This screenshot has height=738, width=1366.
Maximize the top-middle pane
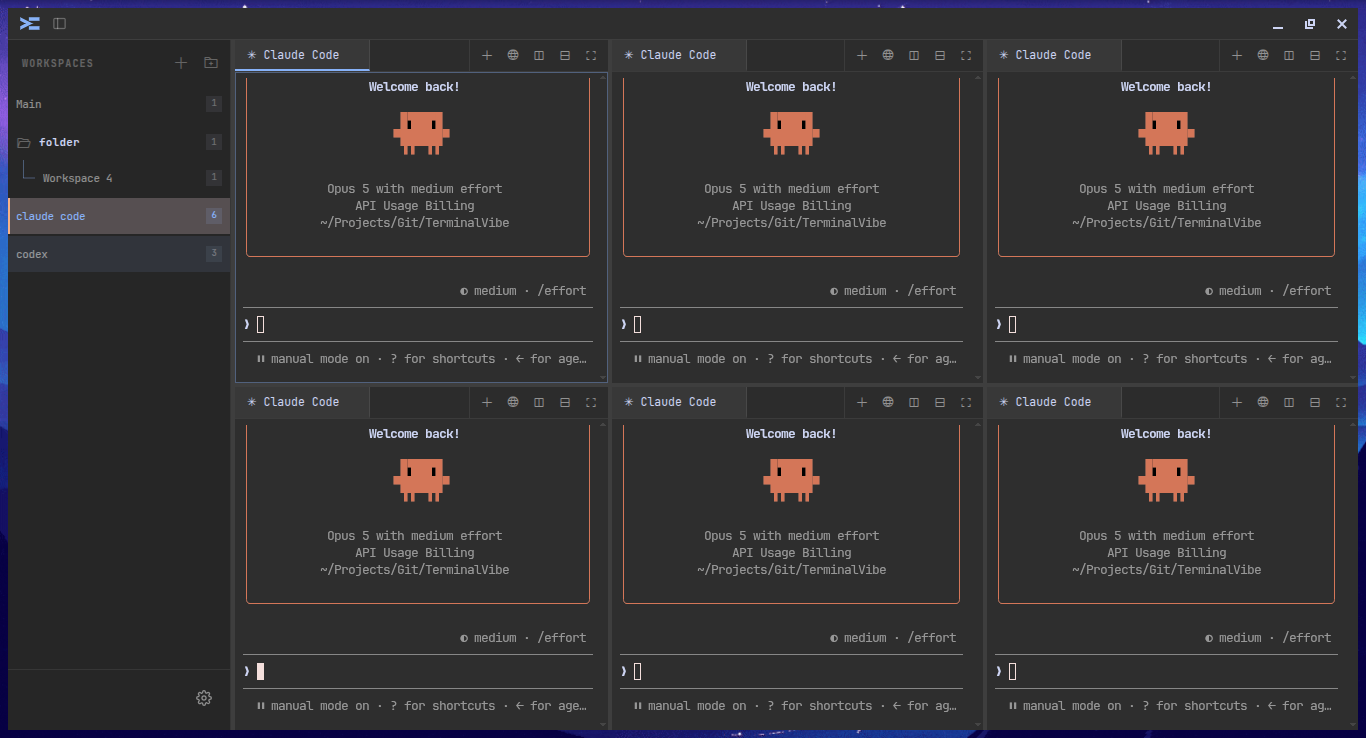tap(966, 55)
